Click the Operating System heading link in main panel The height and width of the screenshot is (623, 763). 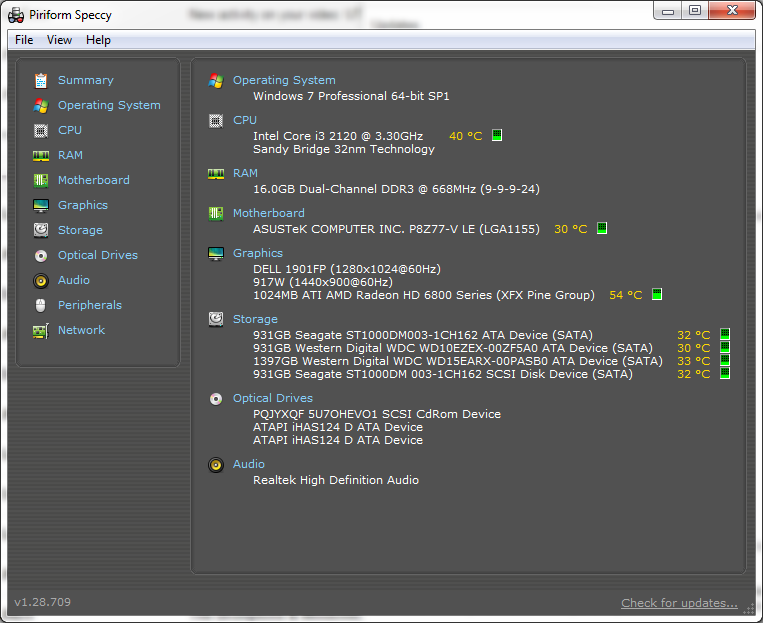tap(284, 80)
